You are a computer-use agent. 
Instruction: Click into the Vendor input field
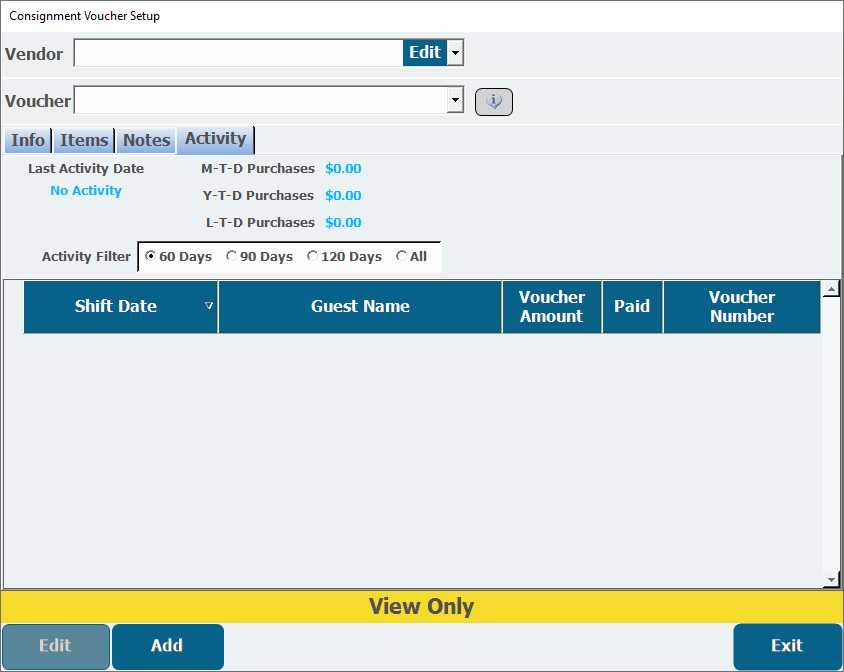pos(238,53)
